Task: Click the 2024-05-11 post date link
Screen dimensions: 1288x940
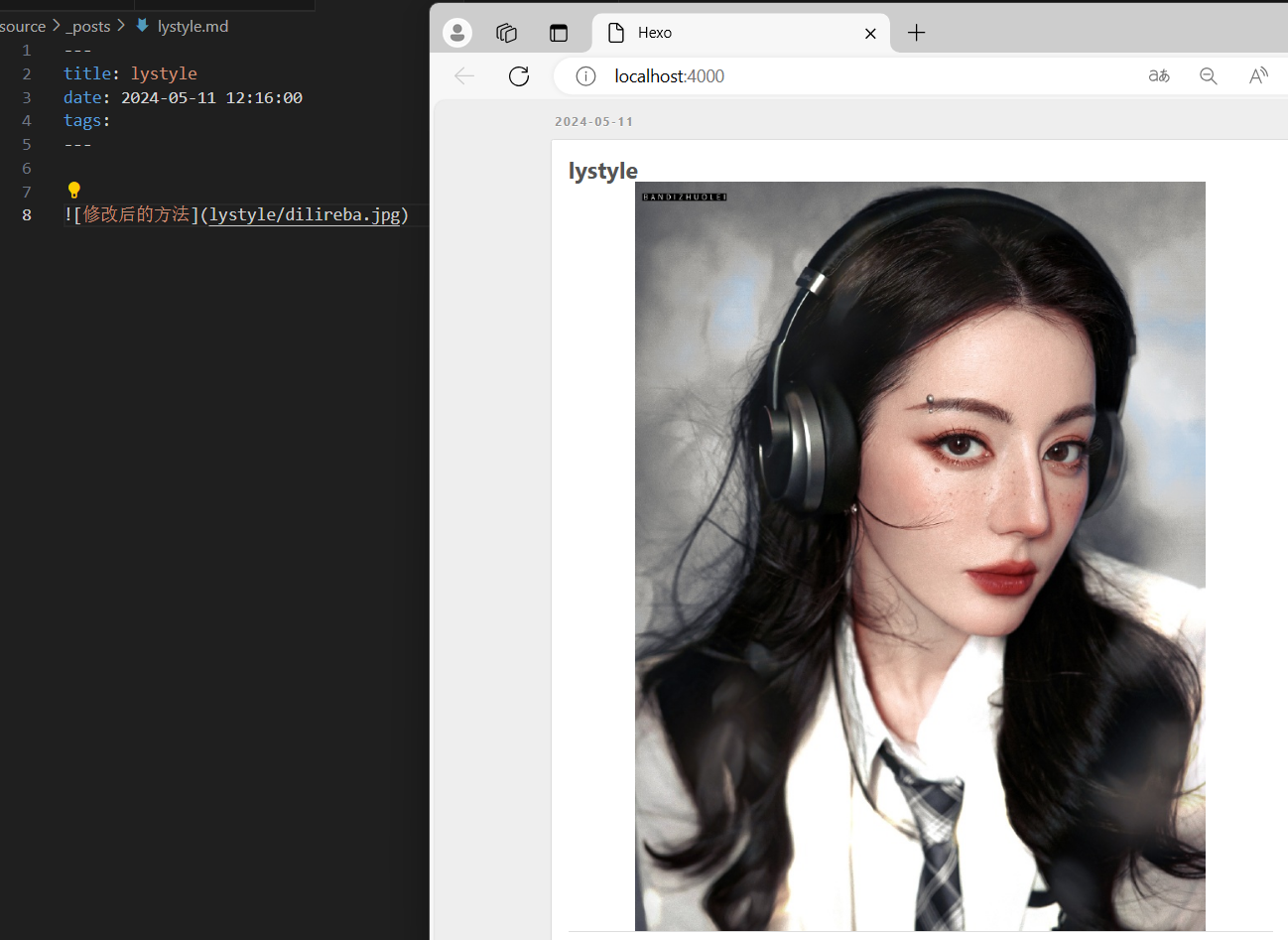Action: [x=593, y=122]
